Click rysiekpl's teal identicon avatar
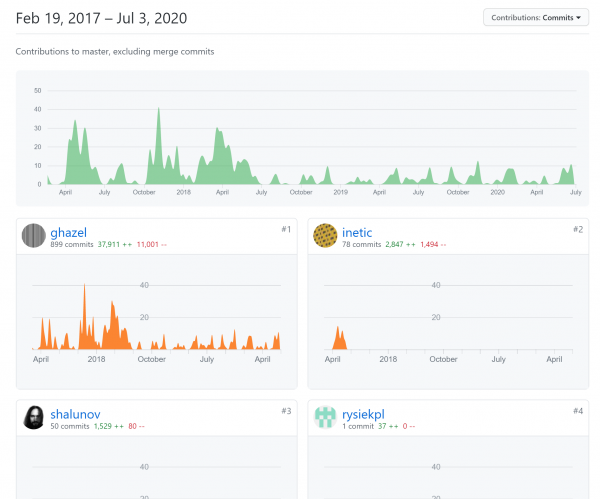This screenshot has width=600, height=499. pos(325,417)
